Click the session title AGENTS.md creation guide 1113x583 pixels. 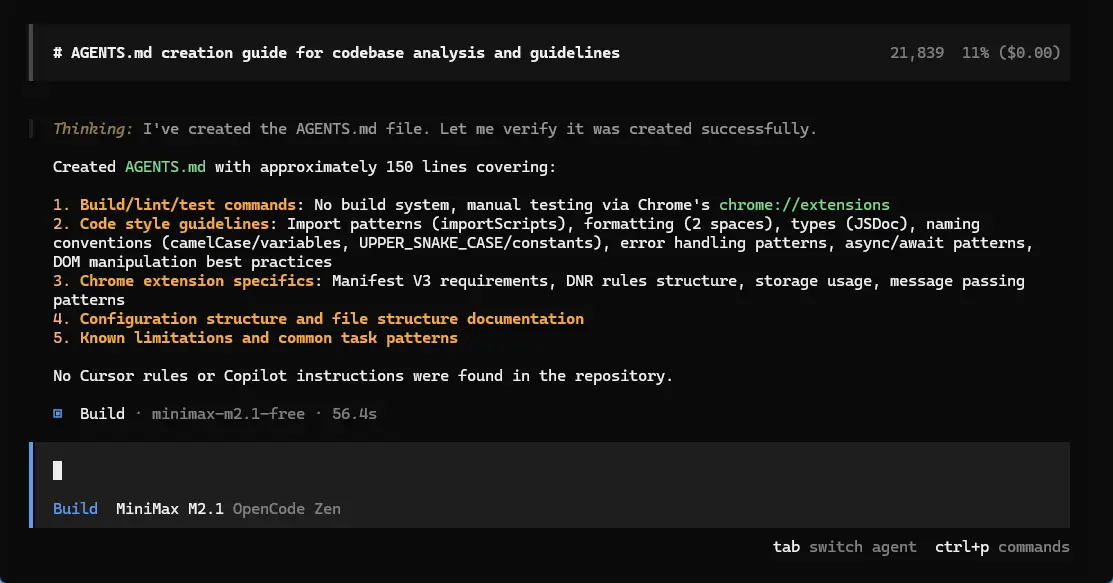click(x=345, y=52)
